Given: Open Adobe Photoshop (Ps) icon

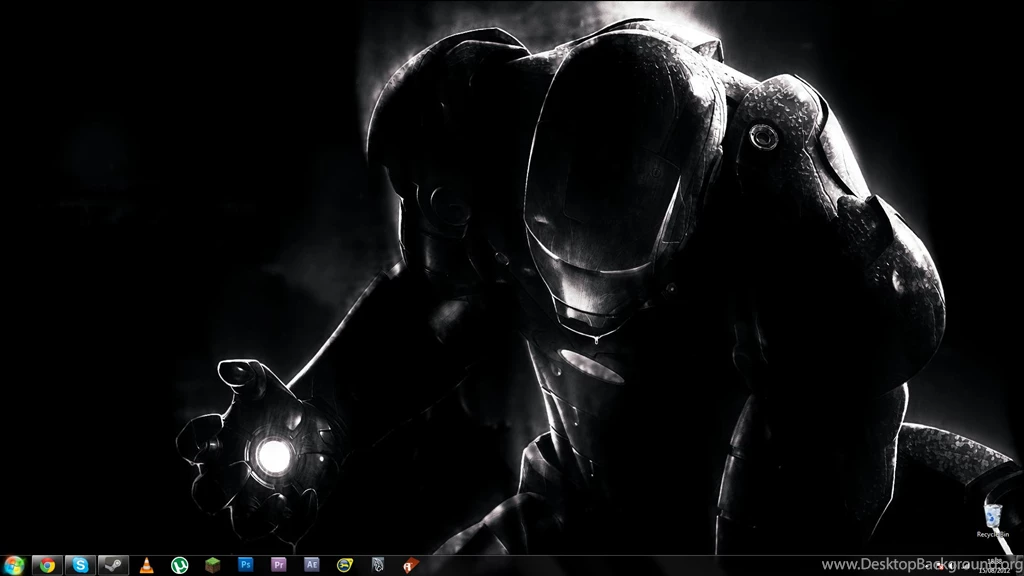Looking at the screenshot, I should pos(245,565).
